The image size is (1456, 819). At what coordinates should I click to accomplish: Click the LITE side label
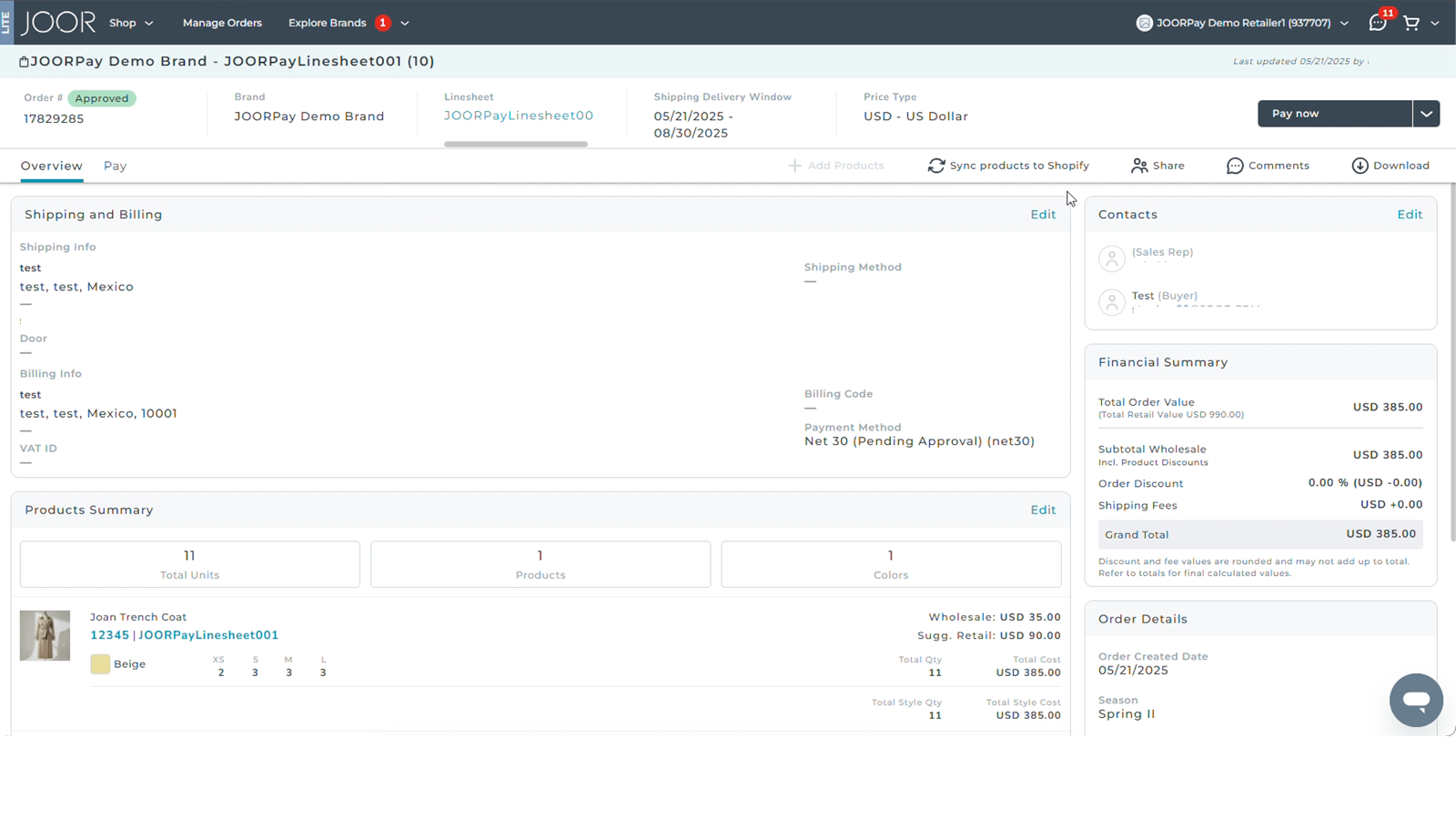click(x=6, y=23)
